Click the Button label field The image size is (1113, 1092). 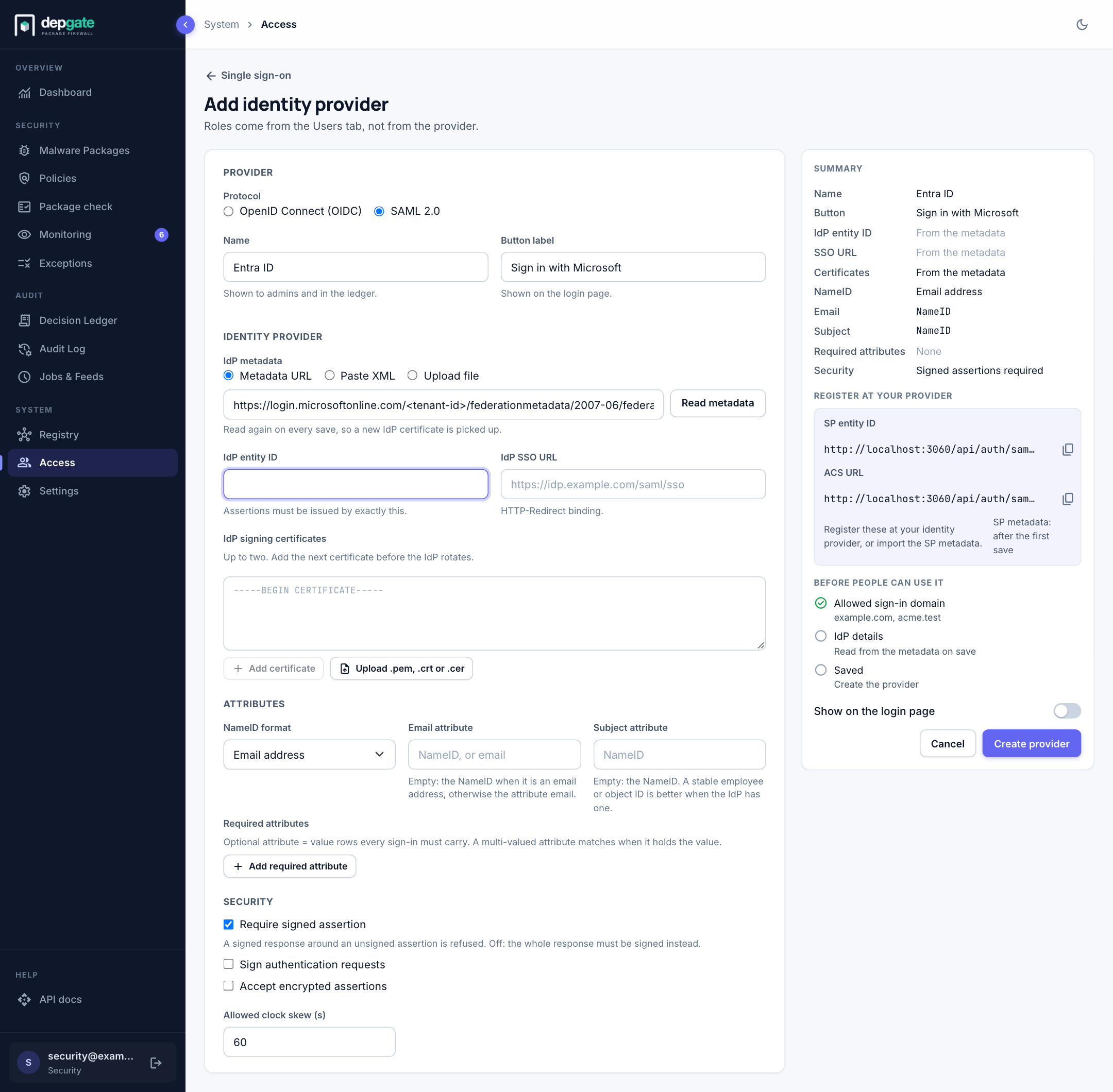[633, 267]
